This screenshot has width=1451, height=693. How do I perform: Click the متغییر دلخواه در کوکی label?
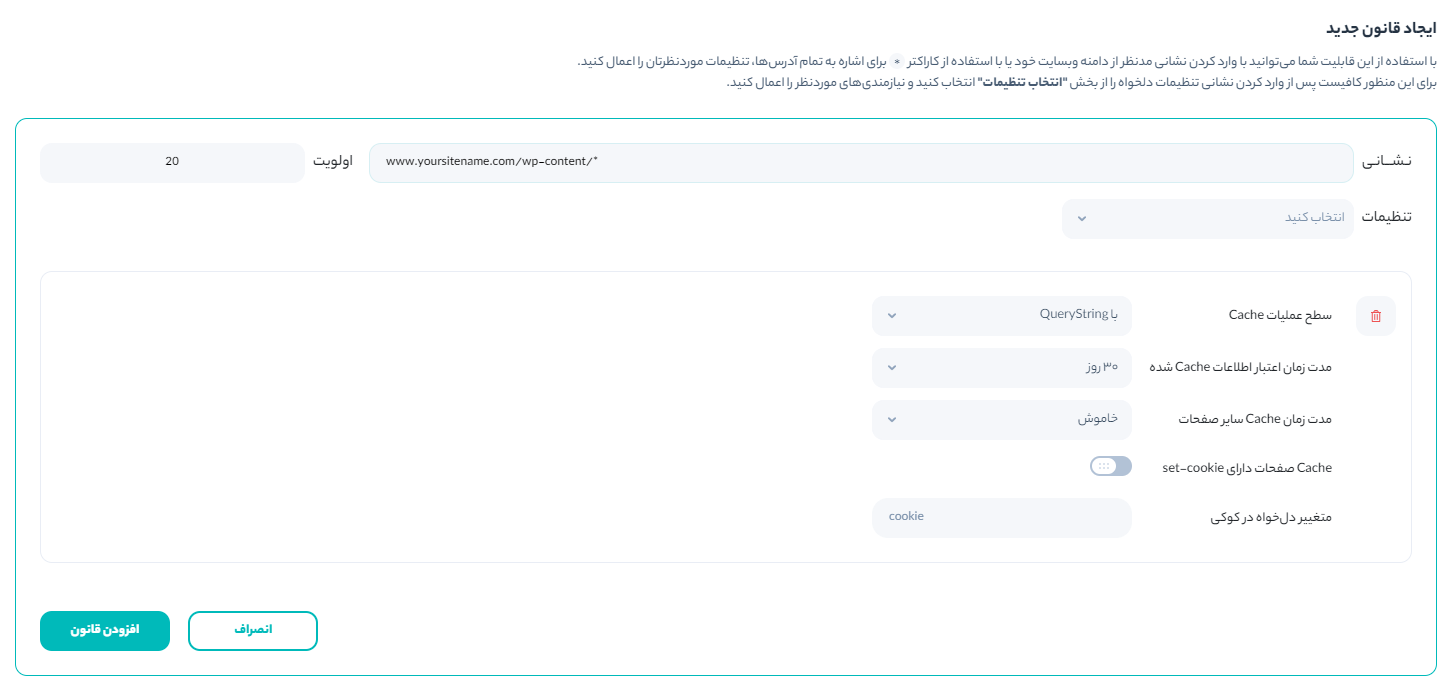click(x=1267, y=518)
